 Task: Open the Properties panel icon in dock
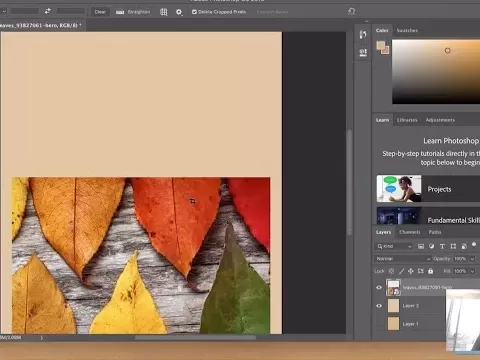coord(363,52)
